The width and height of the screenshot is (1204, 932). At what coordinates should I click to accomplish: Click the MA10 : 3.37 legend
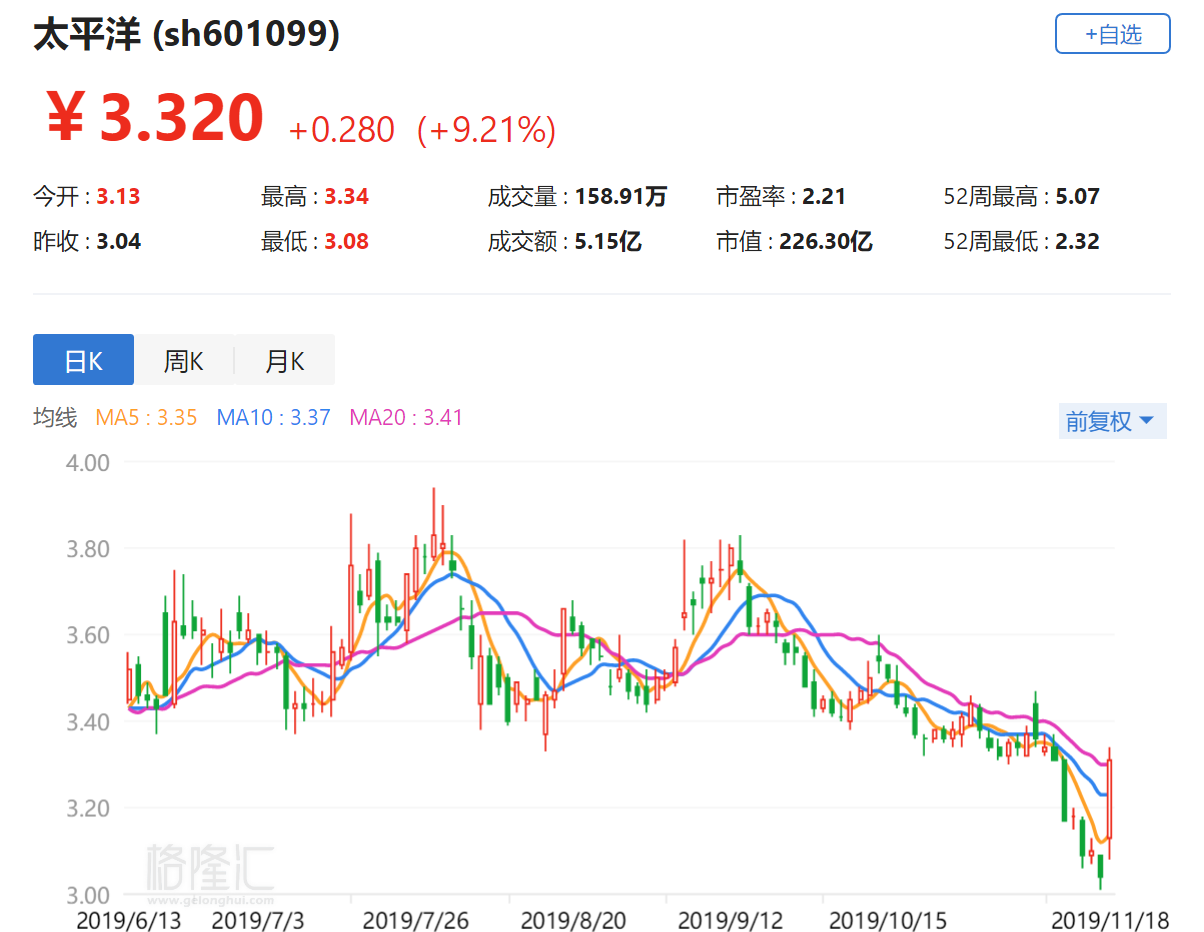tap(274, 418)
